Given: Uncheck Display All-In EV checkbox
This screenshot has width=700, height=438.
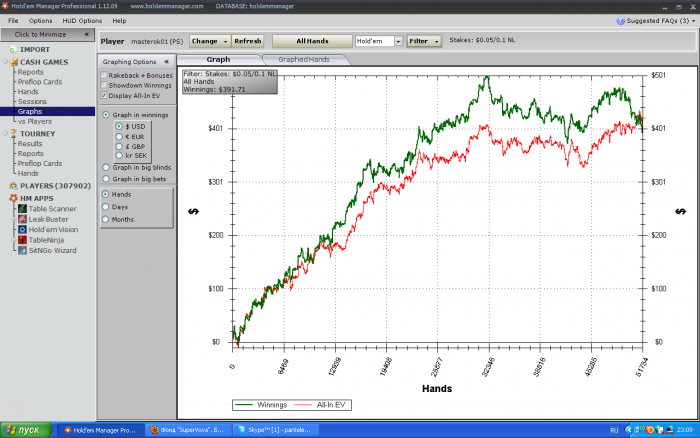Looking at the screenshot, I should click(x=104, y=96).
